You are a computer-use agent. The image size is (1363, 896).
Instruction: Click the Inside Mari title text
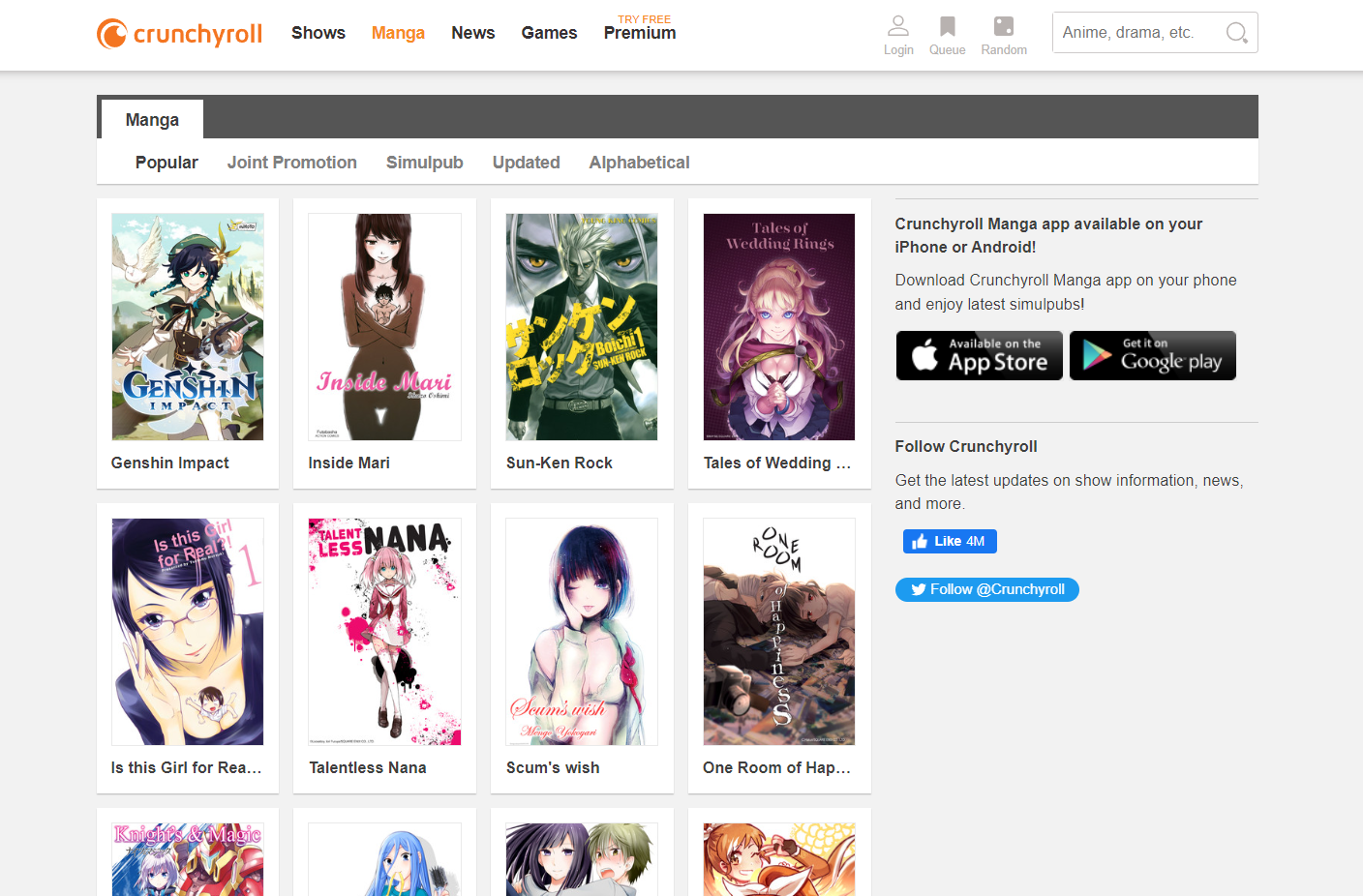tap(349, 463)
